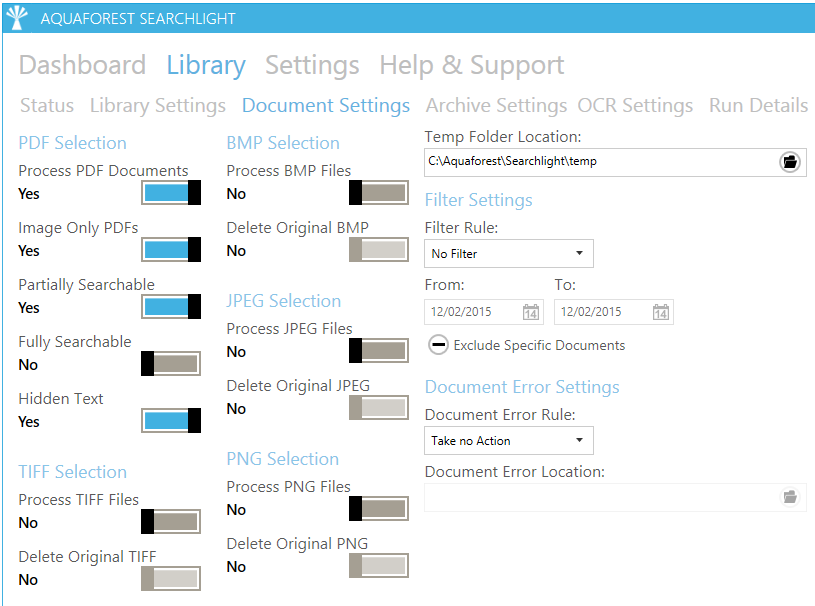This screenshot has height=606, width=815.
Task: Enable Process JPEG Files switch
Action: 379,350
